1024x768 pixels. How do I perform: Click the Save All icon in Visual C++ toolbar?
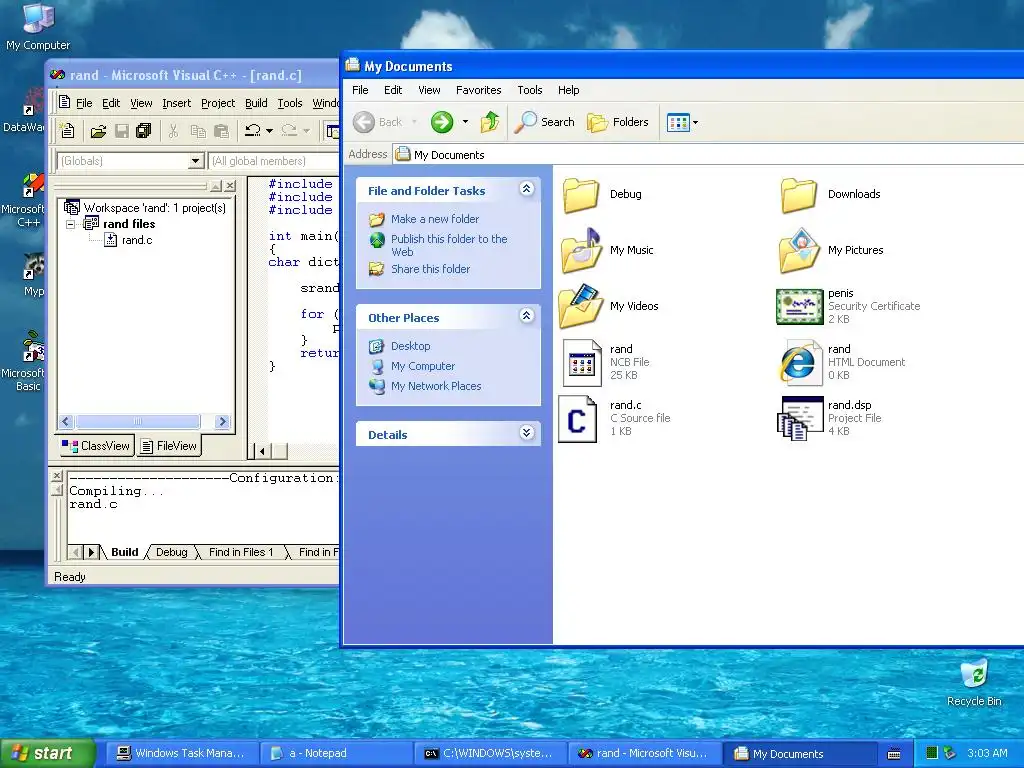pos(144,131)
